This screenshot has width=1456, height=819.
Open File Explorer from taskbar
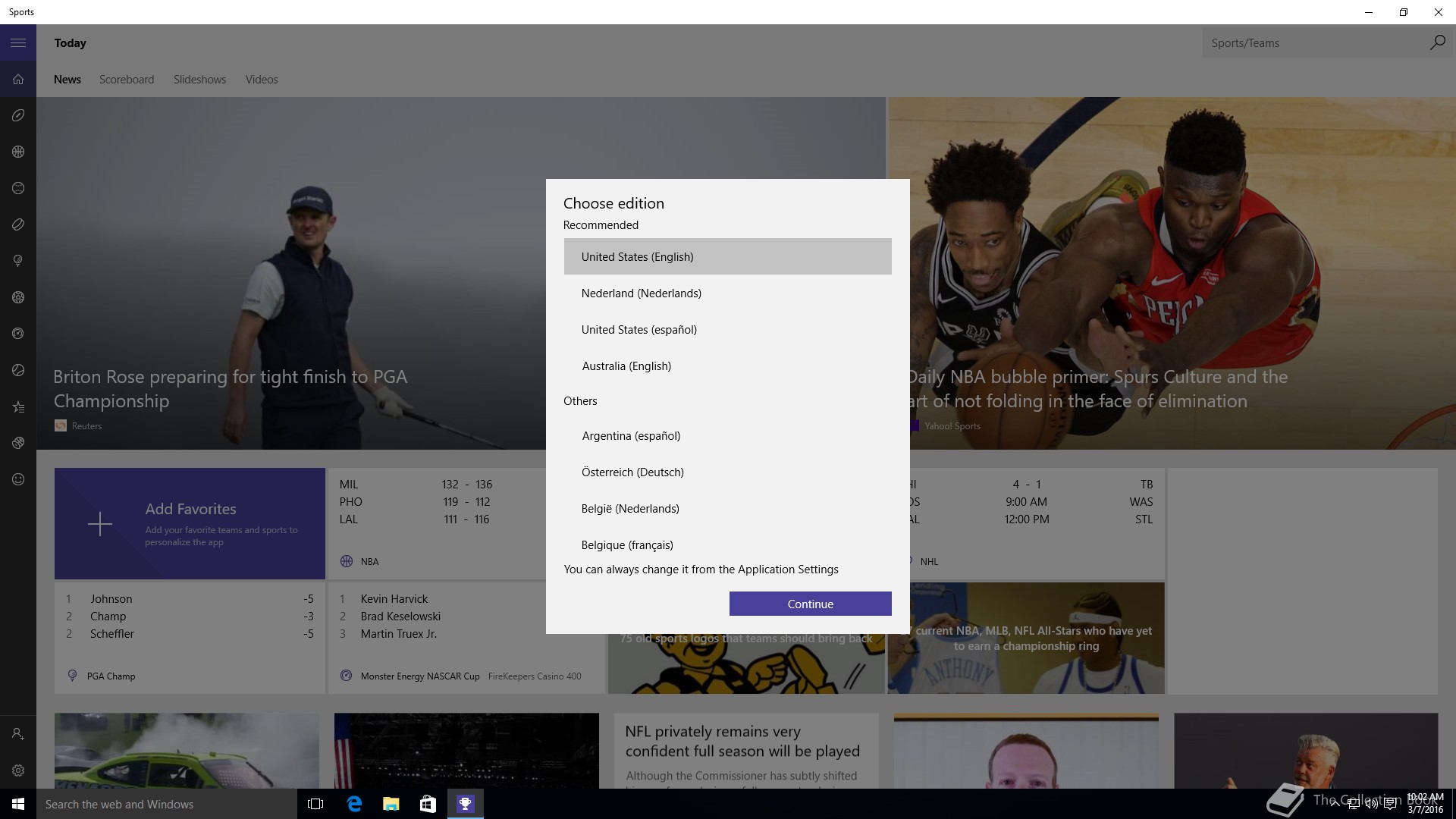(391, 804)
